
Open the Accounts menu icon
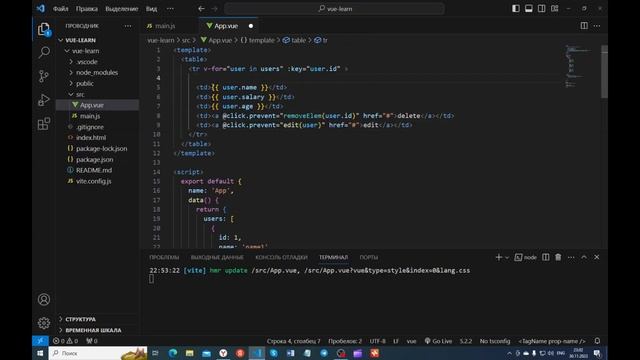[44, 300]
